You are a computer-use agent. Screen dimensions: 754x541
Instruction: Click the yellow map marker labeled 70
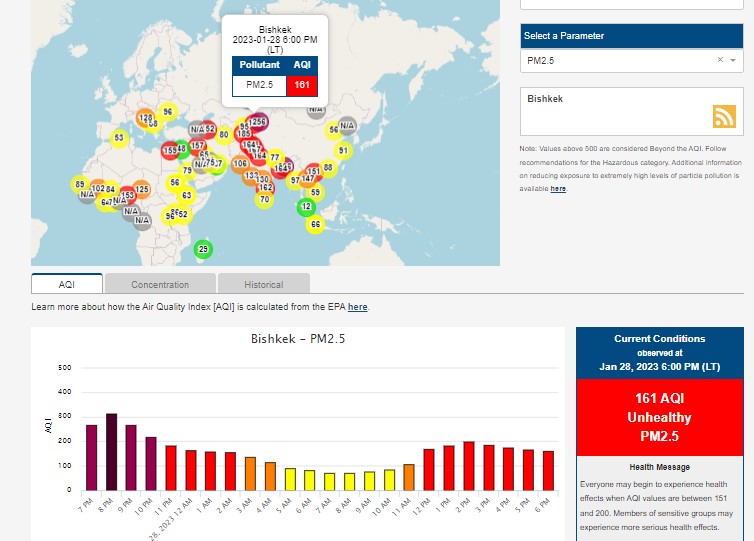[x=264, y=199]
